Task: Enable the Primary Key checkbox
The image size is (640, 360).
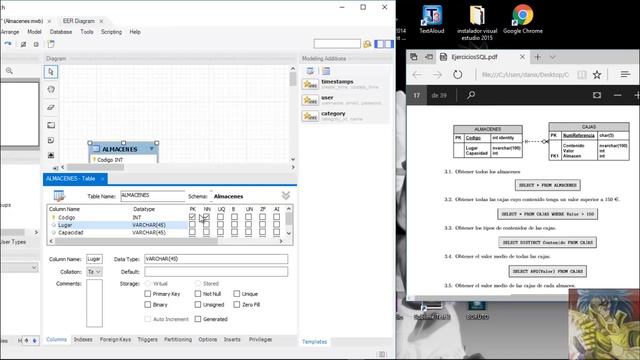Action: [148, 293]
